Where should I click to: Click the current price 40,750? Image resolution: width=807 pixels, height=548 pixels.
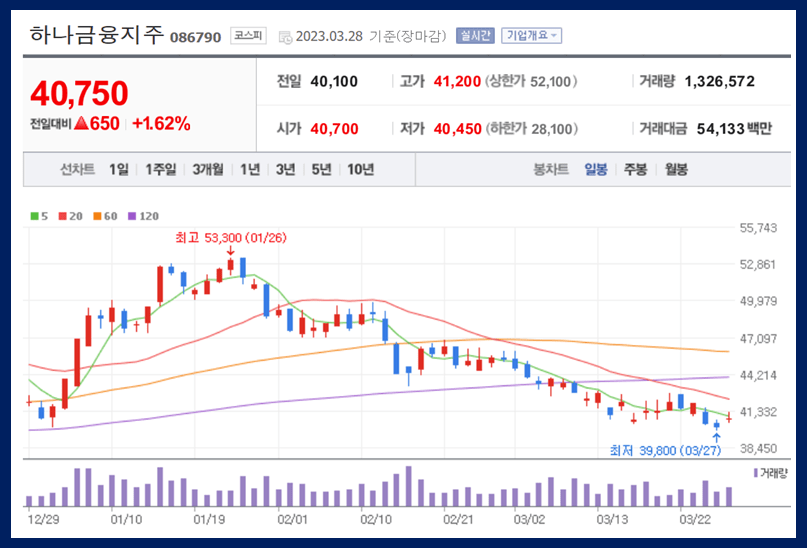pyautogui.click(x=79, y=93)
